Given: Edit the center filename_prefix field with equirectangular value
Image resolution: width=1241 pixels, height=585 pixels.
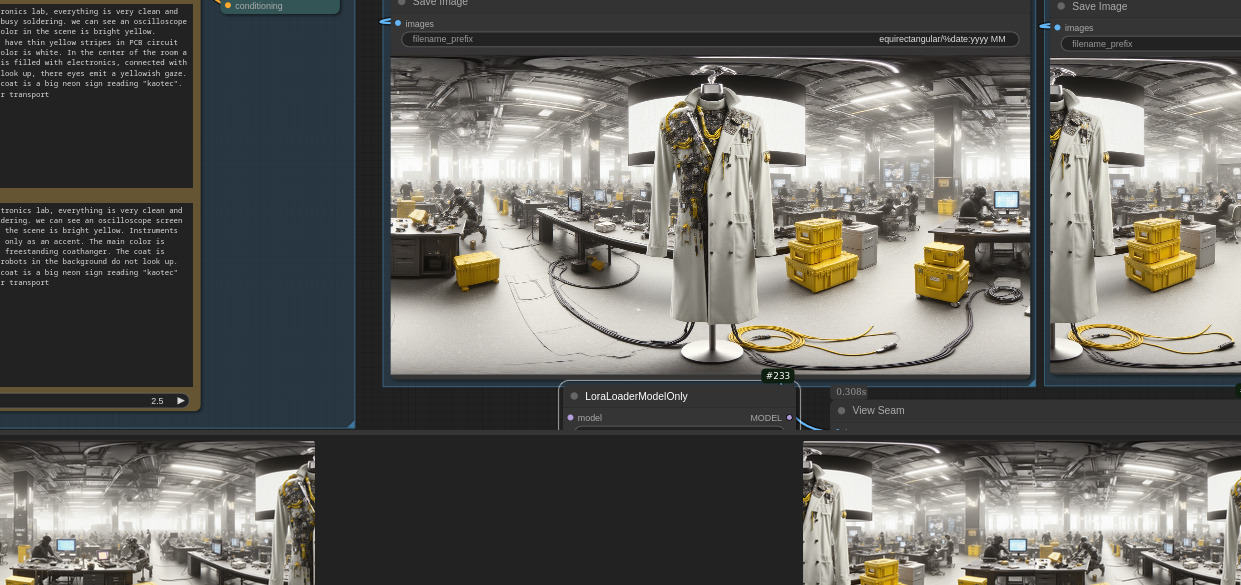Looking at the screenshot, I should tap(710, 39).
